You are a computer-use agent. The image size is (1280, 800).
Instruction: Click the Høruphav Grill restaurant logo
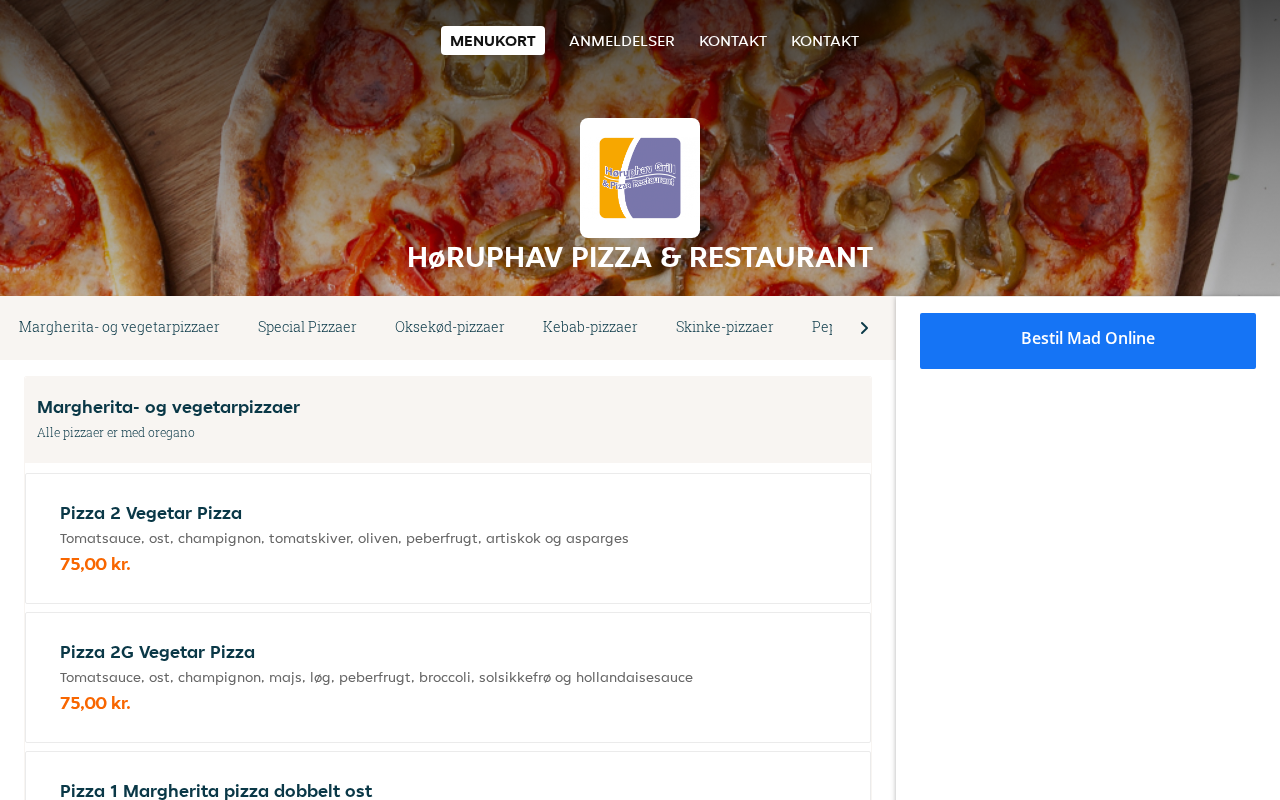(x=640, y=178)
